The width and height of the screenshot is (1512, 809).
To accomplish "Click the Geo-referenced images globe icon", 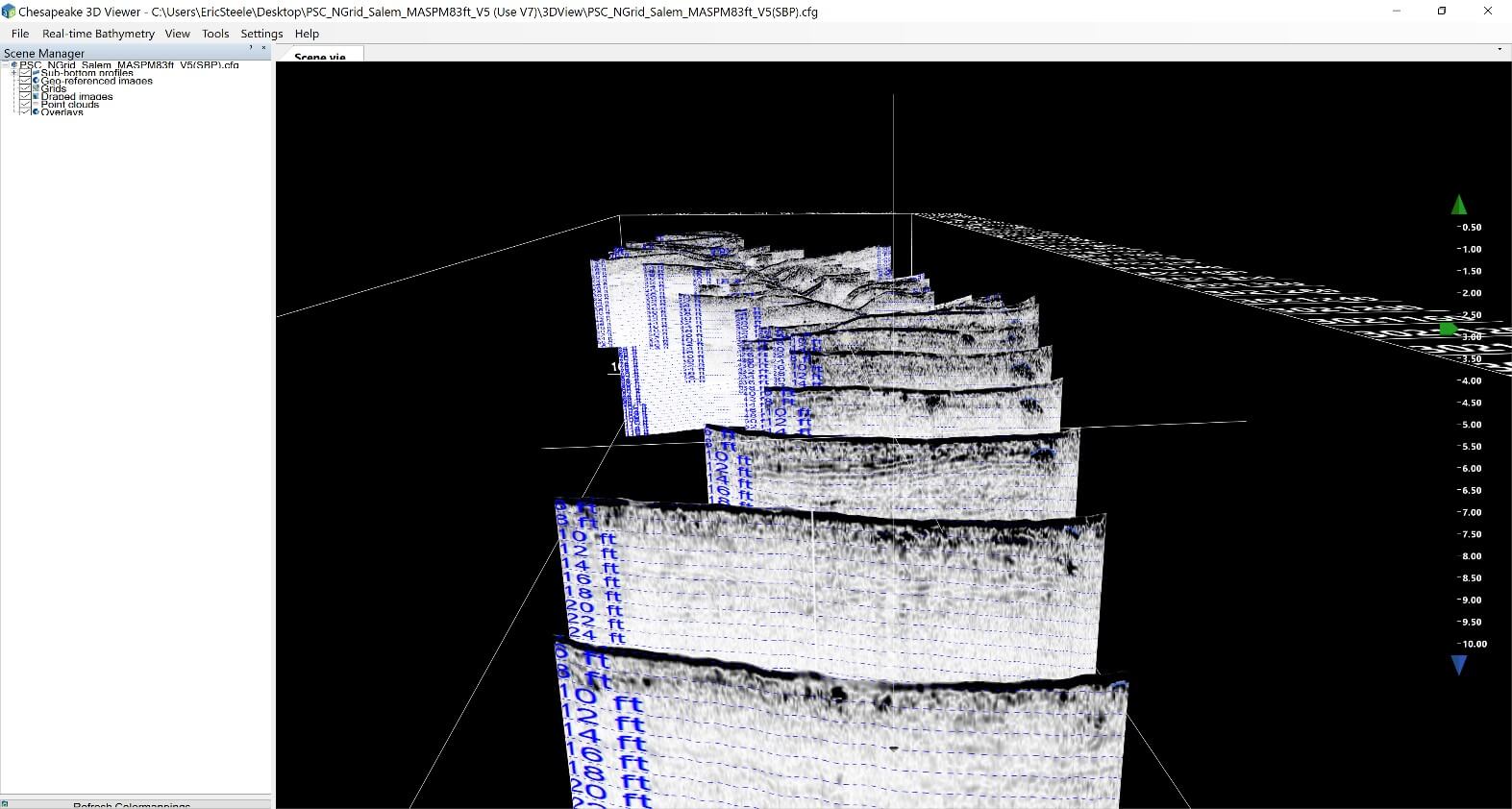I will pos(36,81).
